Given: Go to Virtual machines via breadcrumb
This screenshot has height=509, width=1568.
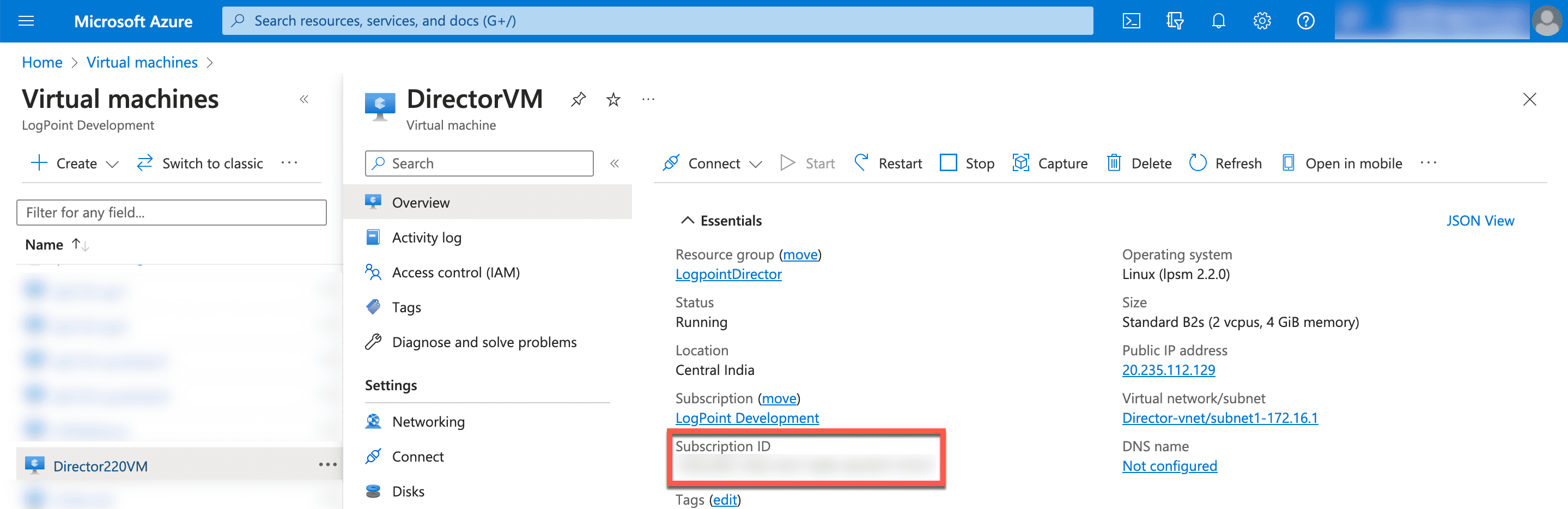Looking at the screenshot, I should click(x=142, y=62).
